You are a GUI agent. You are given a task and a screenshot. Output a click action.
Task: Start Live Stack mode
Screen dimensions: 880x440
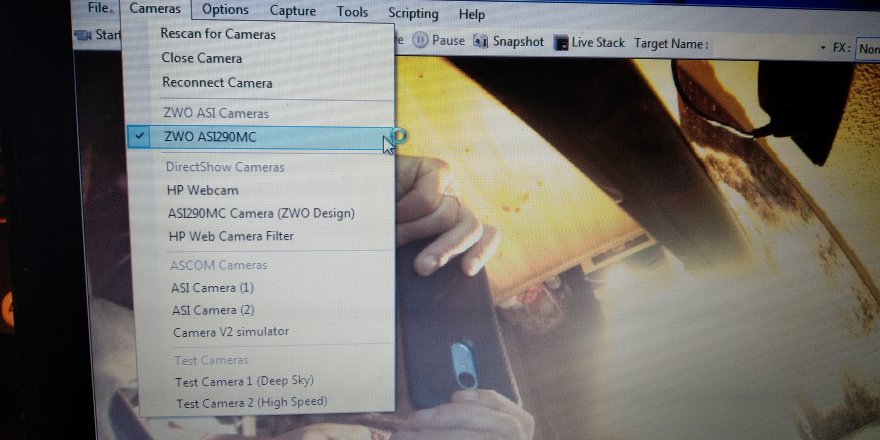589,43
